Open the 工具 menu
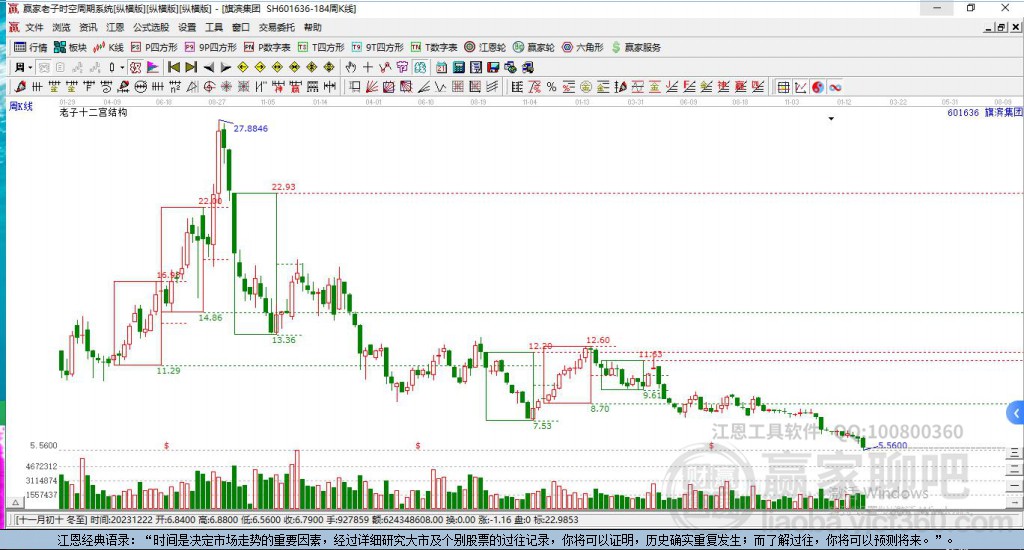 pyautogui.click(x=214, y=27)
